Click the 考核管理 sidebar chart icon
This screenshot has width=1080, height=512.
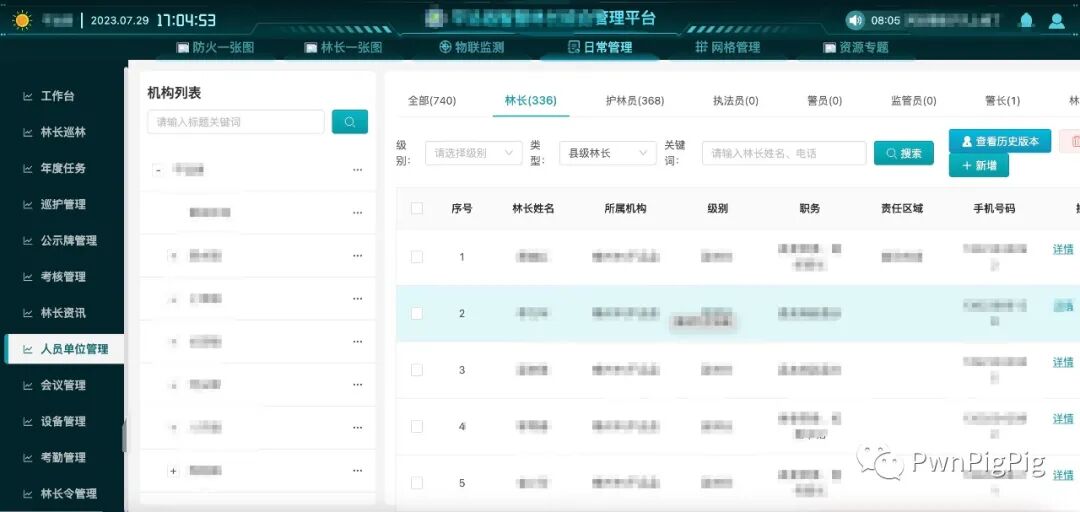[x=28, y=277]
